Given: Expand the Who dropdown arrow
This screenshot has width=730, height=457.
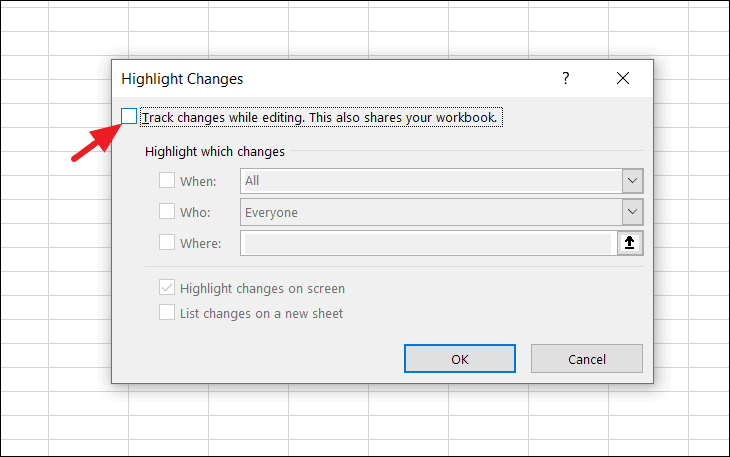Looking at the screenshot, I should pyautogui.click(x=632, y=212).
